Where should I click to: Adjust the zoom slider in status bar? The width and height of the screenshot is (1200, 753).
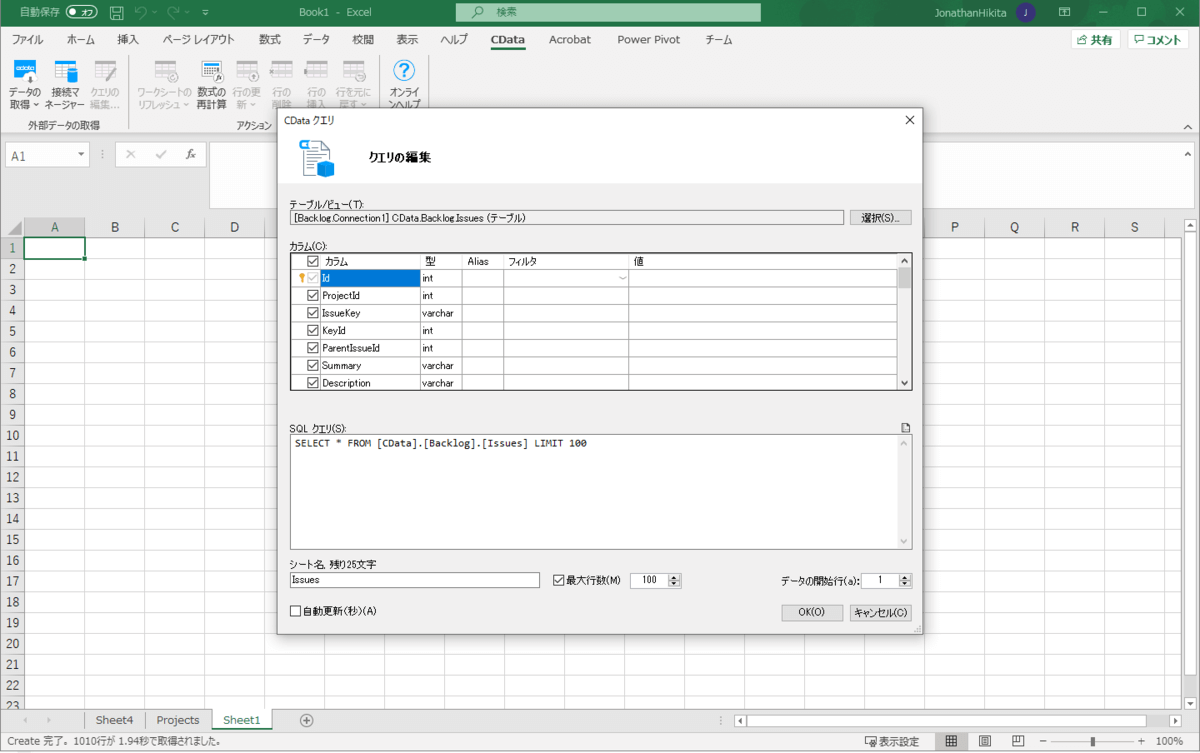pyautogui.click(x=1092, y=741)
